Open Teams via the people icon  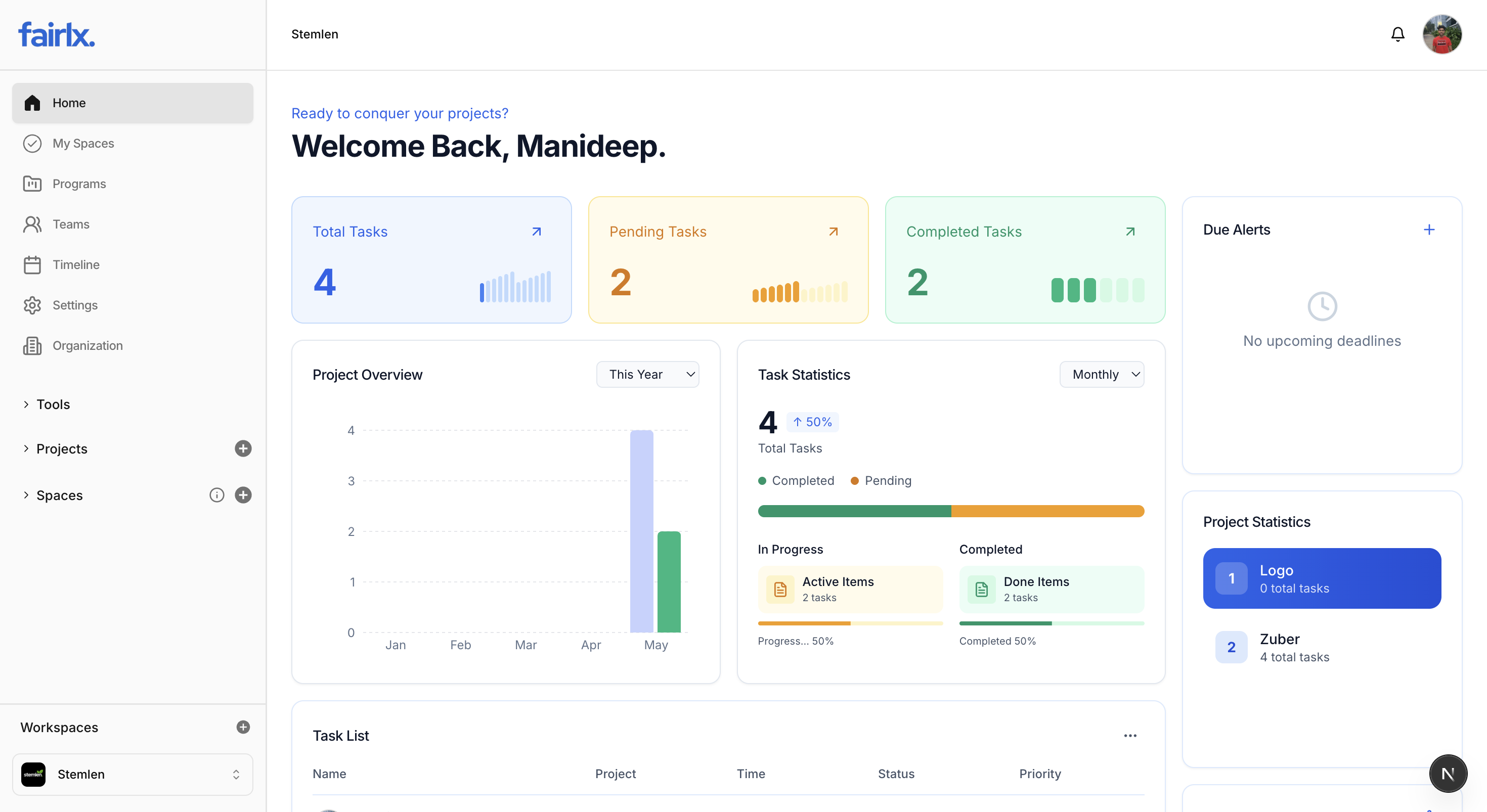(32, 224)
